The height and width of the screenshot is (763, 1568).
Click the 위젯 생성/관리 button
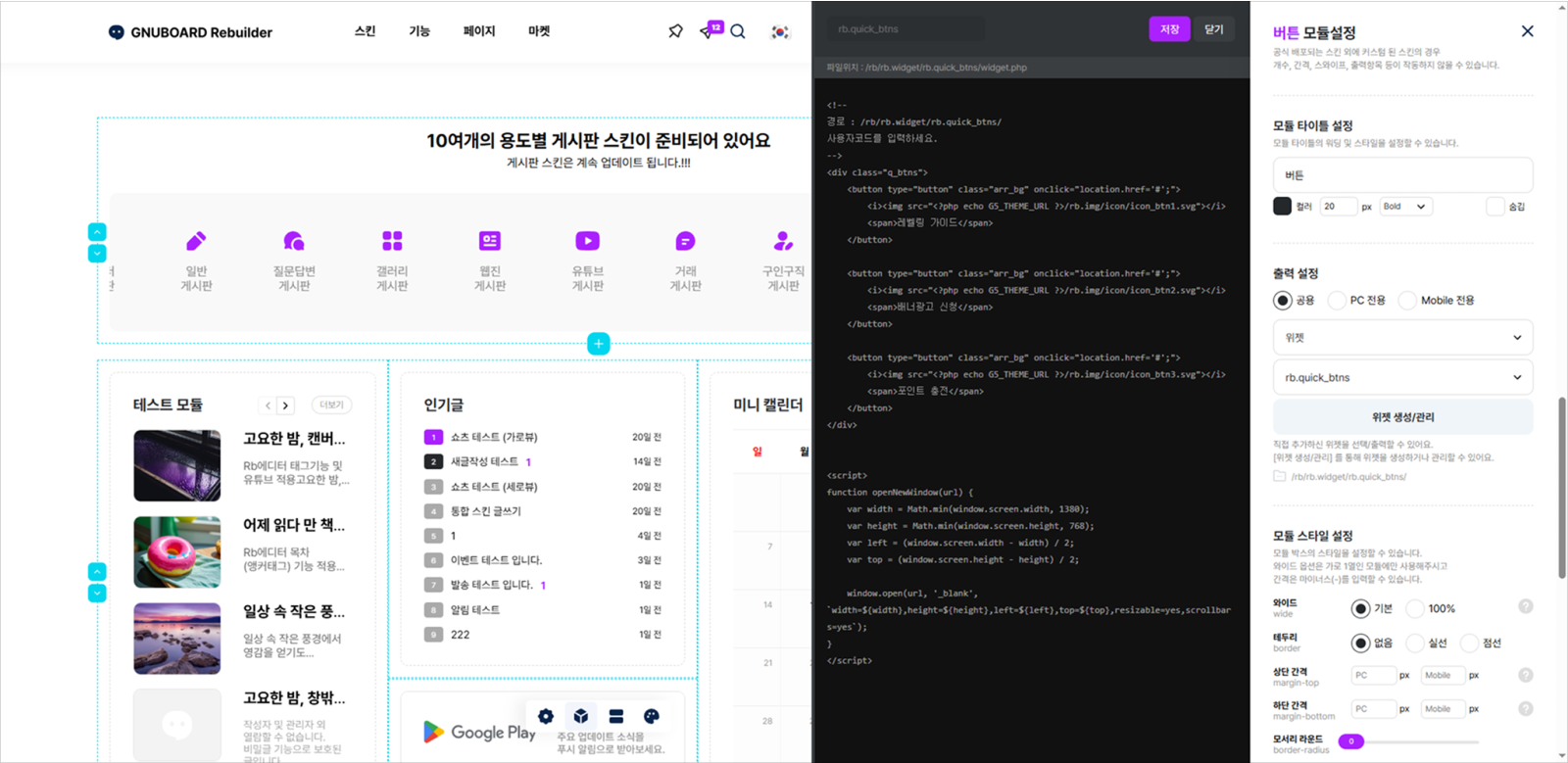(x=1402, y=417)
